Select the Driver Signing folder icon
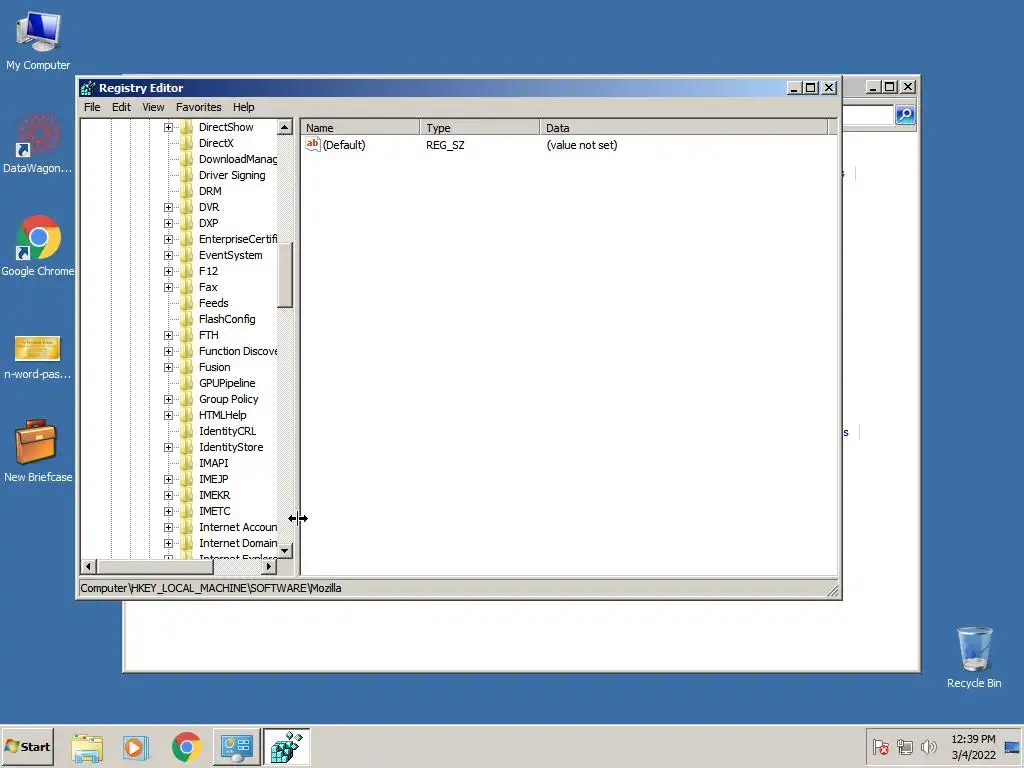1024x768 pixels. tap(187, 175)
